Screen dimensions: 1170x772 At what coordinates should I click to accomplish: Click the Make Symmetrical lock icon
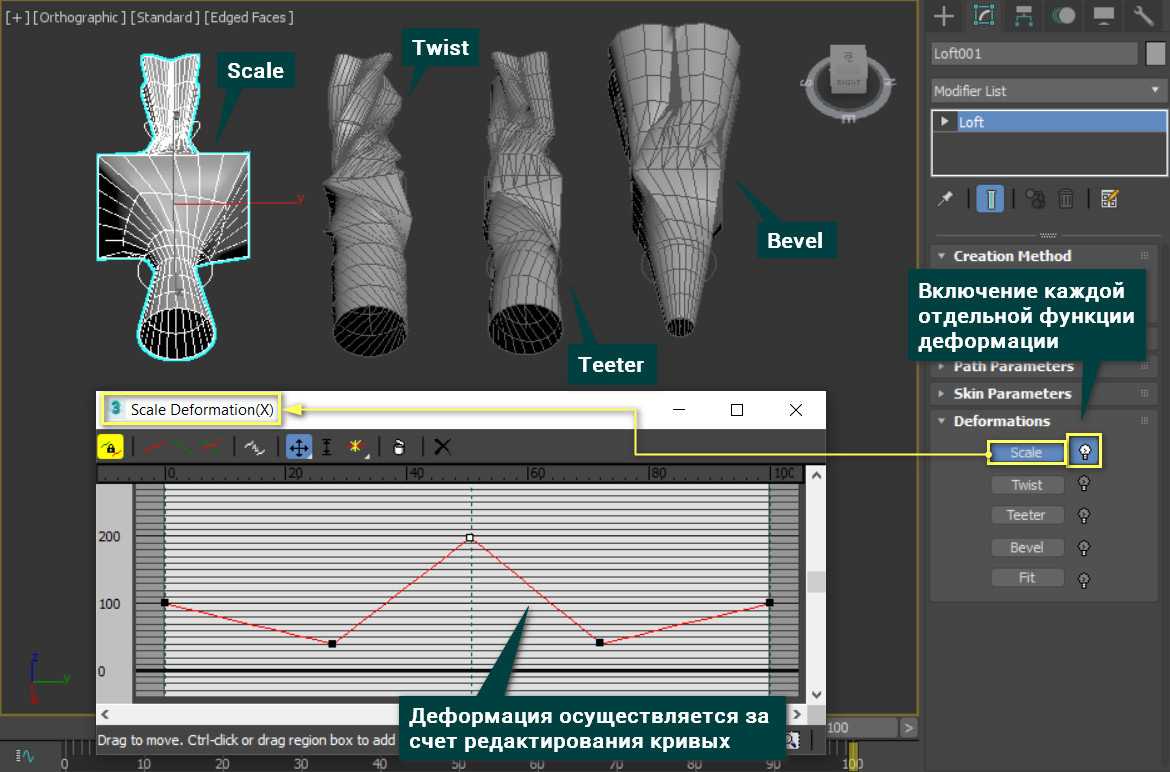110,447
